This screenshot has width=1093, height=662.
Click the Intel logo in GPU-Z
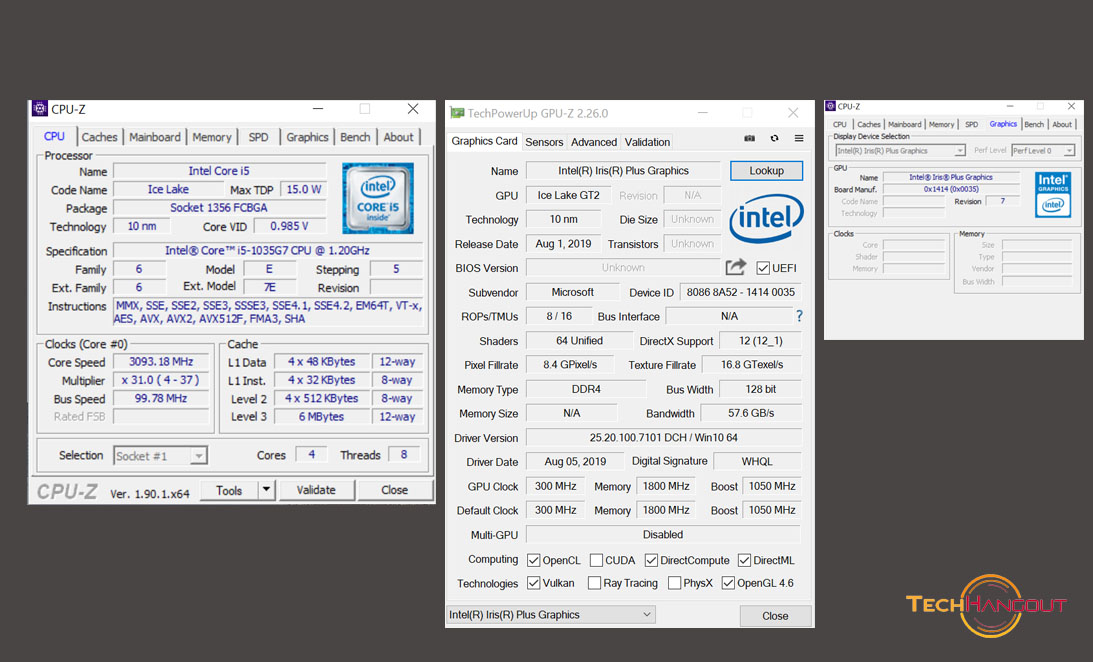(766, 219)
